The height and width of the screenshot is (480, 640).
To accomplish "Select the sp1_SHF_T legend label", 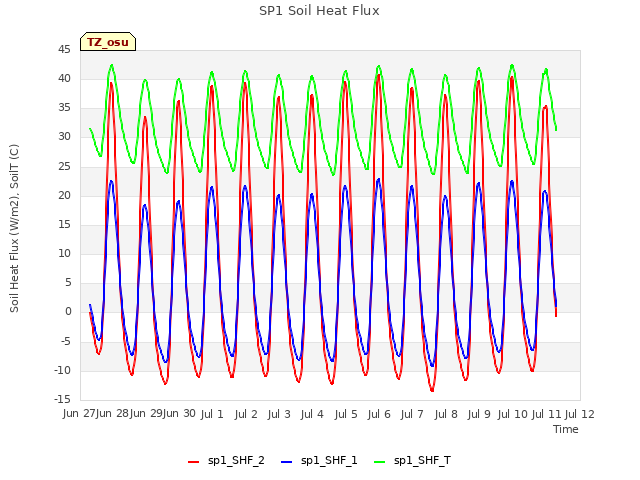I will (x=422, y=461).
